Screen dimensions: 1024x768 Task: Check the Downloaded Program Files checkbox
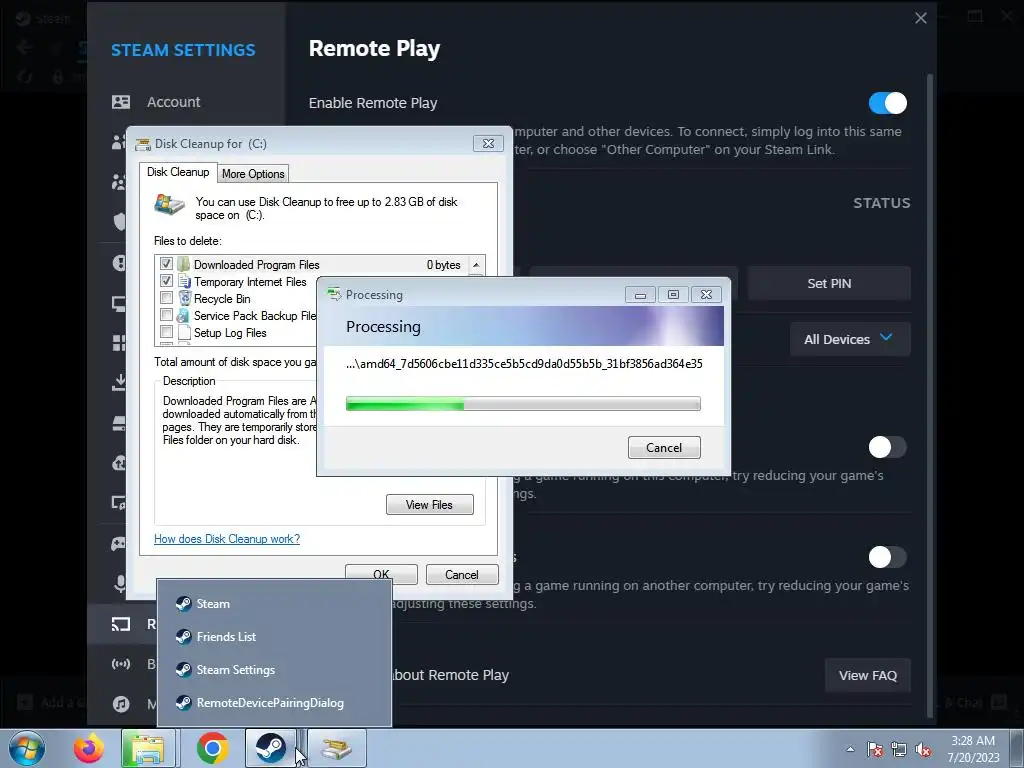(166, 264)
